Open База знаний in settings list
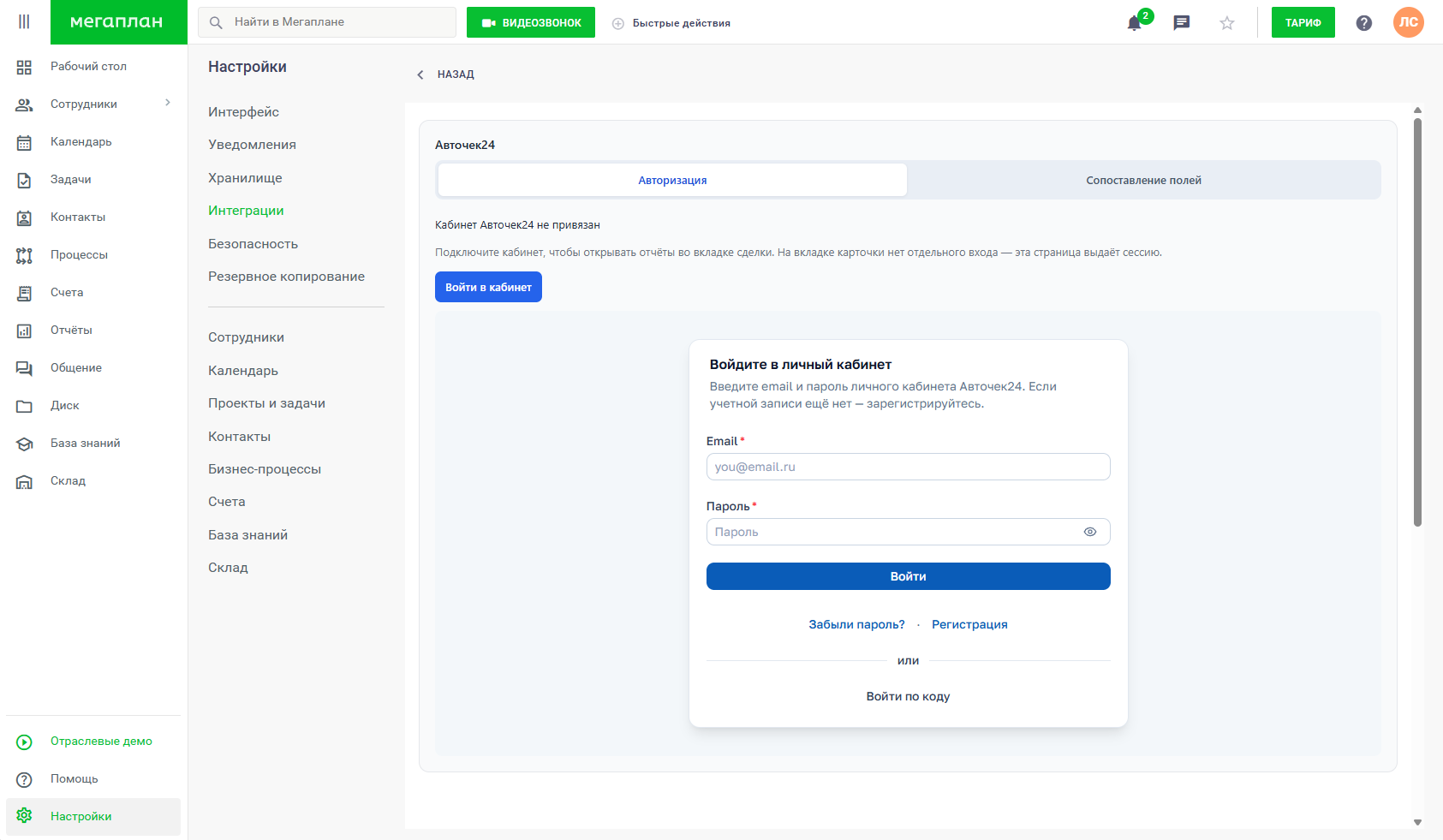Screen dimensions: 1443x840 247,535
